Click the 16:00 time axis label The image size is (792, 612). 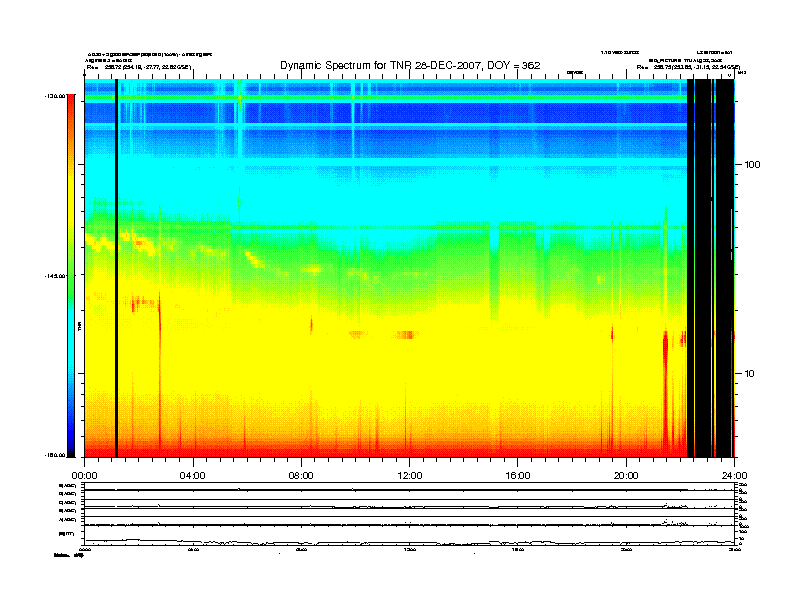click(518, 476)
